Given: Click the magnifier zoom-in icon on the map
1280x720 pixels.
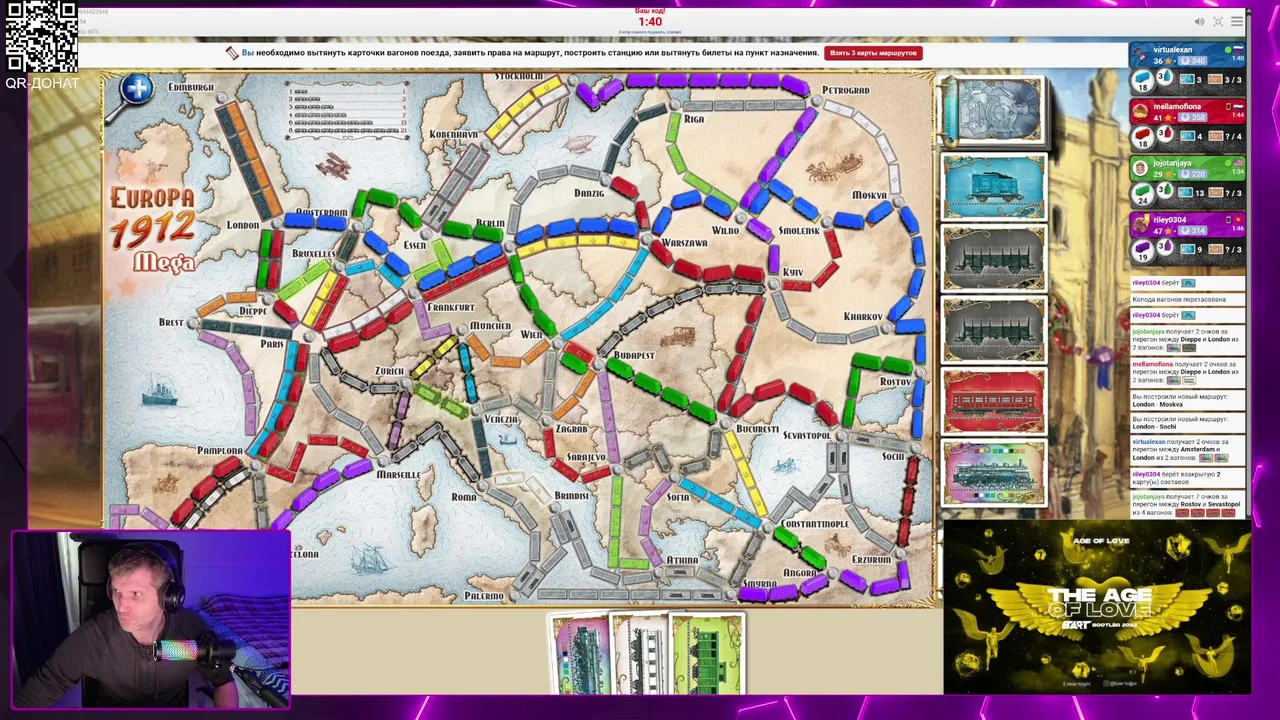Looking at the screenshot, I should click(137, 89).
